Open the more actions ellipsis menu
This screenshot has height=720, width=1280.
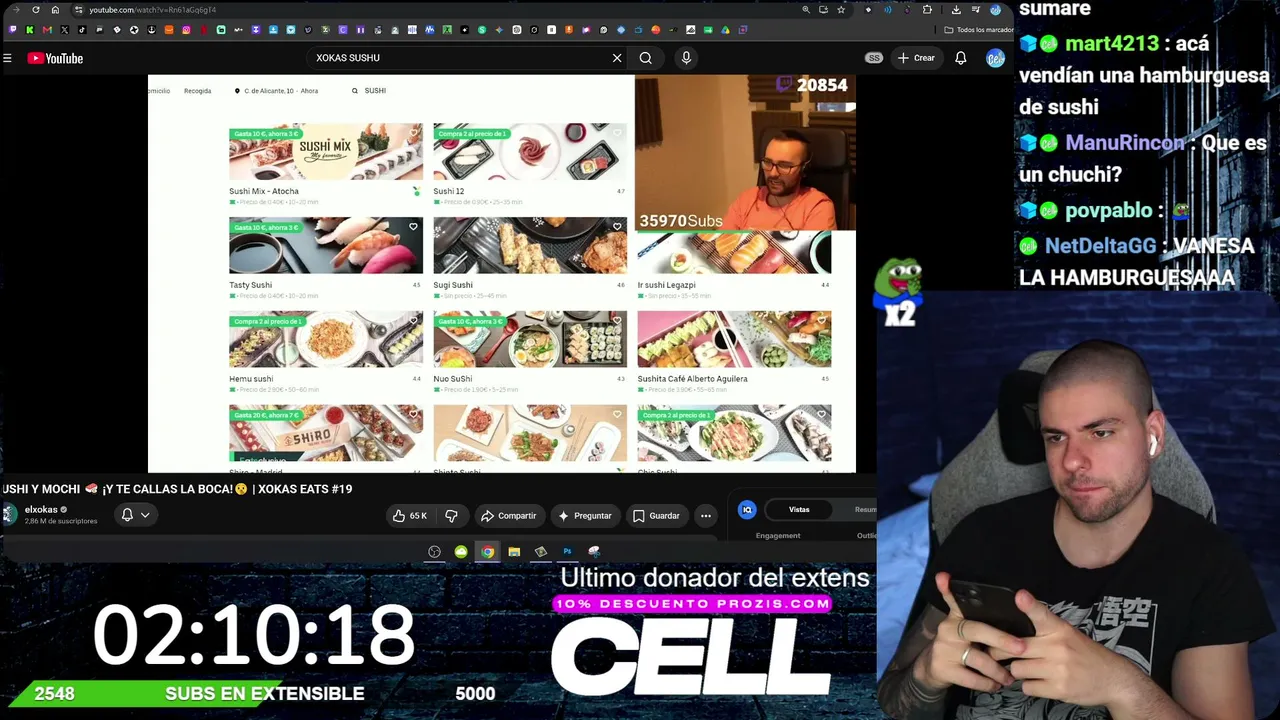point(706,516)
